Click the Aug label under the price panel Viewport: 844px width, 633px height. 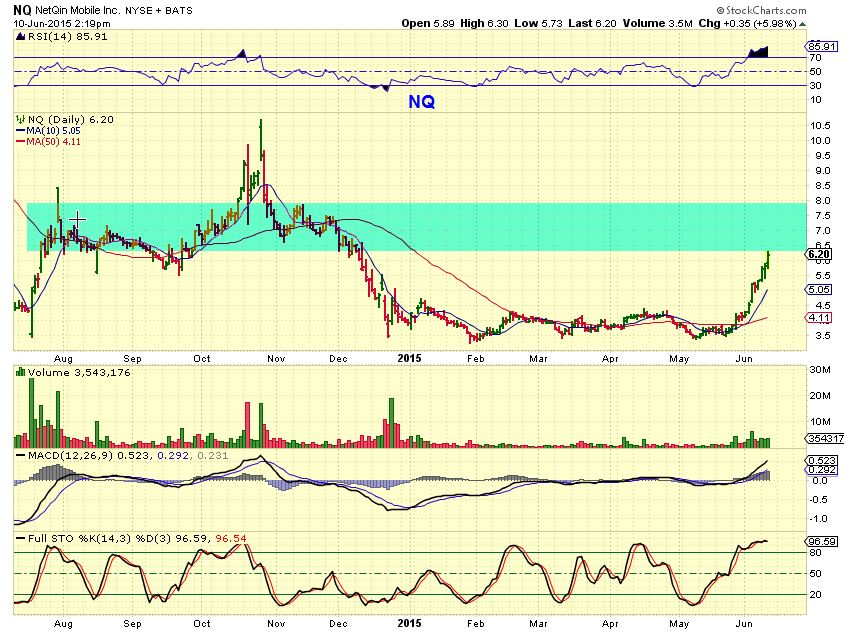point(63,359)
